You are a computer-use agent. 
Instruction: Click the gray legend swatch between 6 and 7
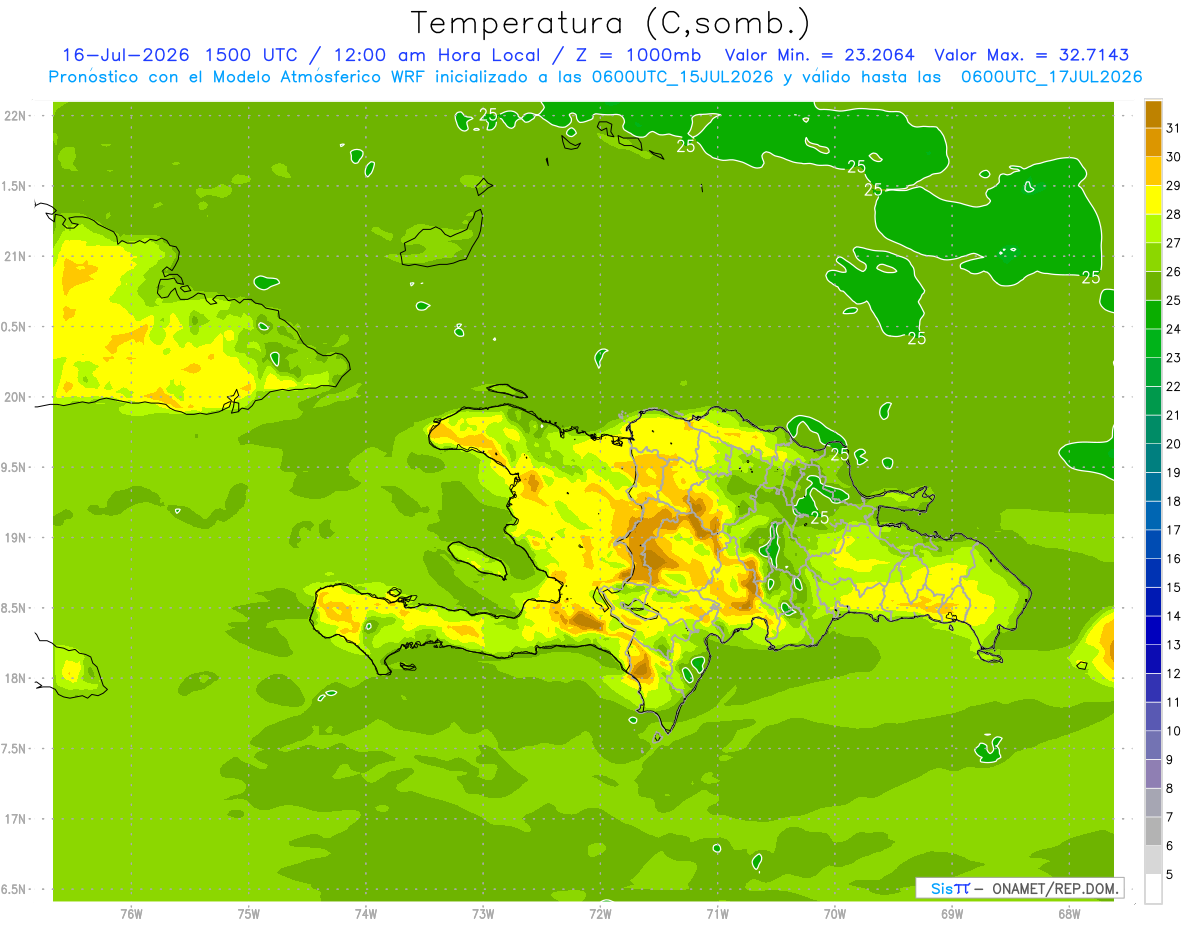[1153, 831]
